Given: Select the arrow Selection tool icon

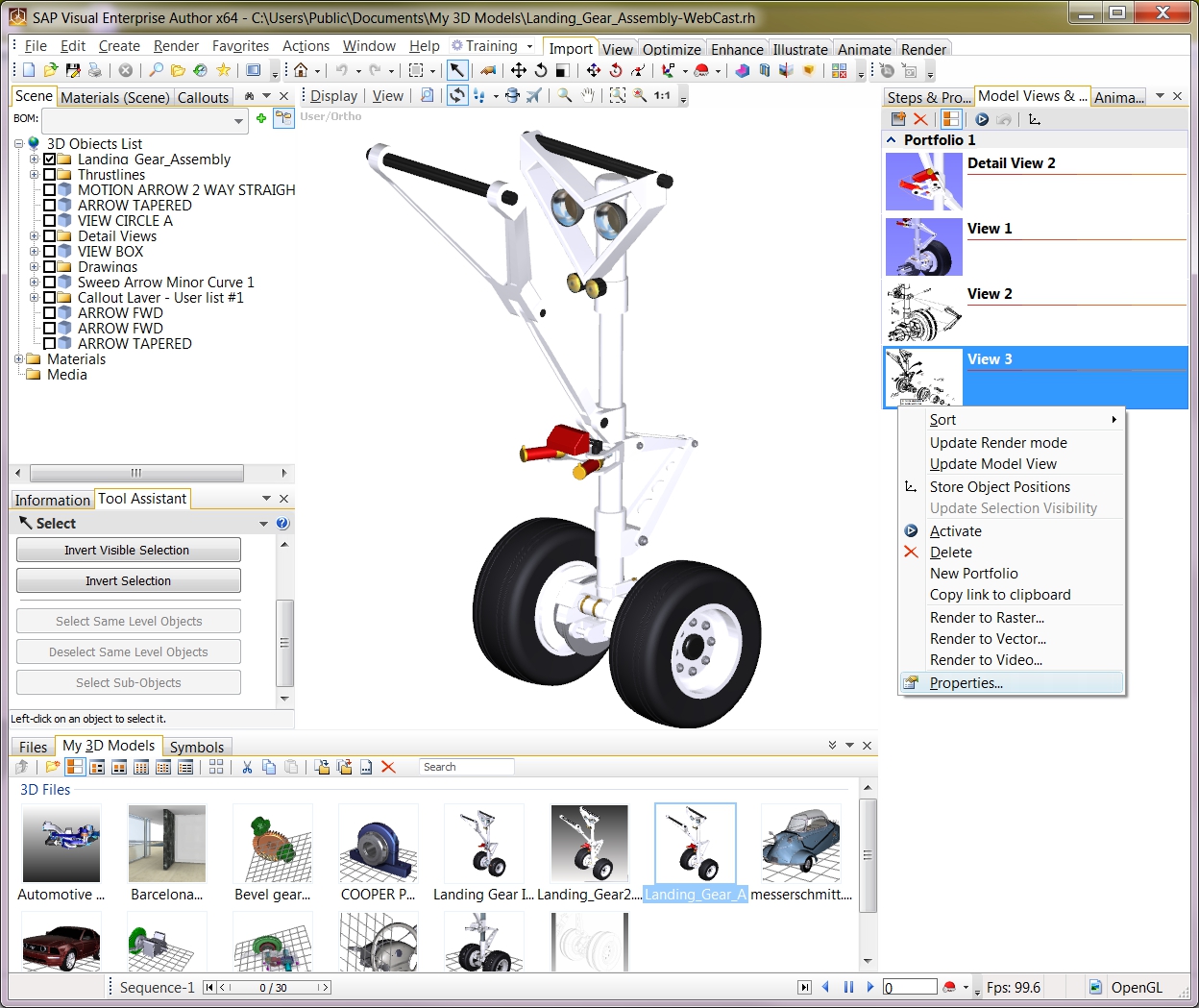Looking at the screenshot, I should [x=457, y=70].
